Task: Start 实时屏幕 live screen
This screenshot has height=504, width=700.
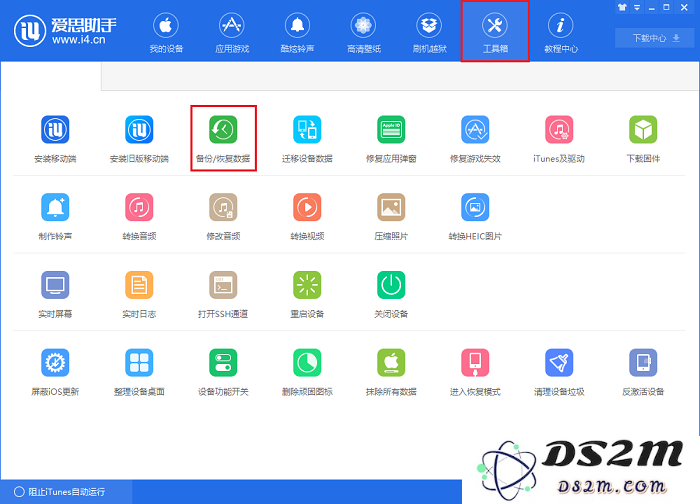Action: (55, 294)
